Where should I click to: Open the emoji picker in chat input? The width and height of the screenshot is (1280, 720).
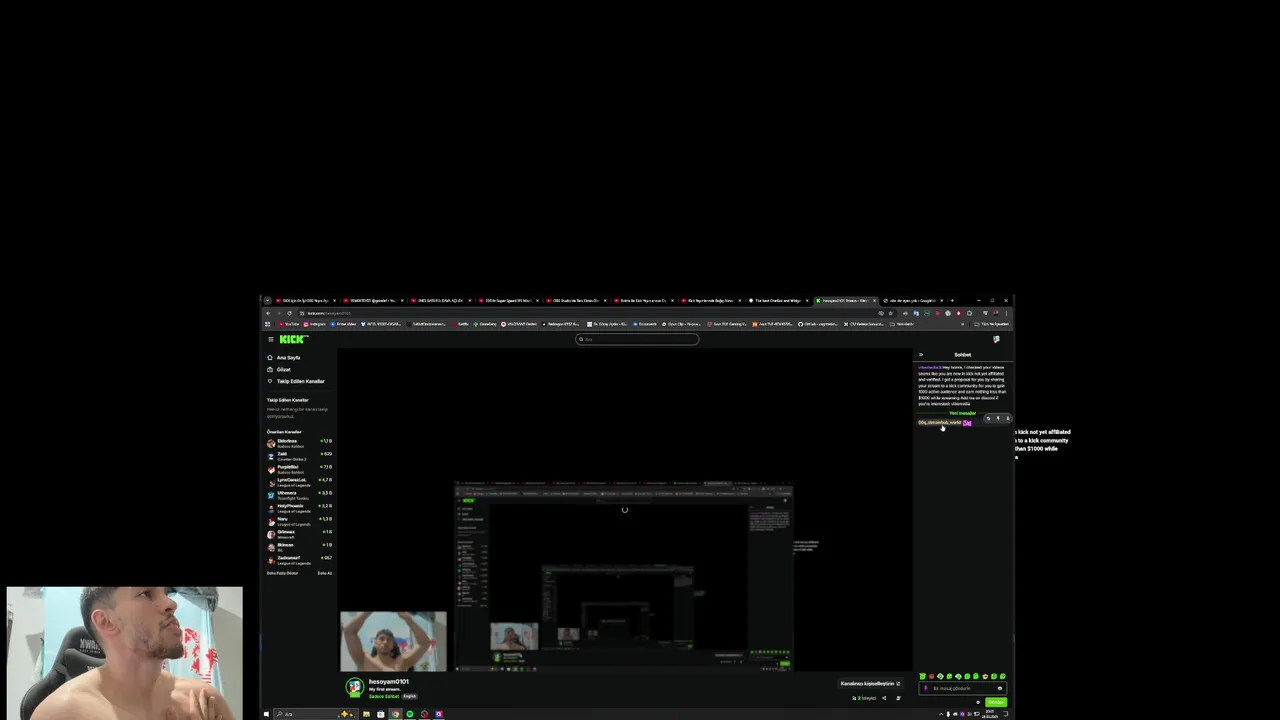[x=1000, y=688]
